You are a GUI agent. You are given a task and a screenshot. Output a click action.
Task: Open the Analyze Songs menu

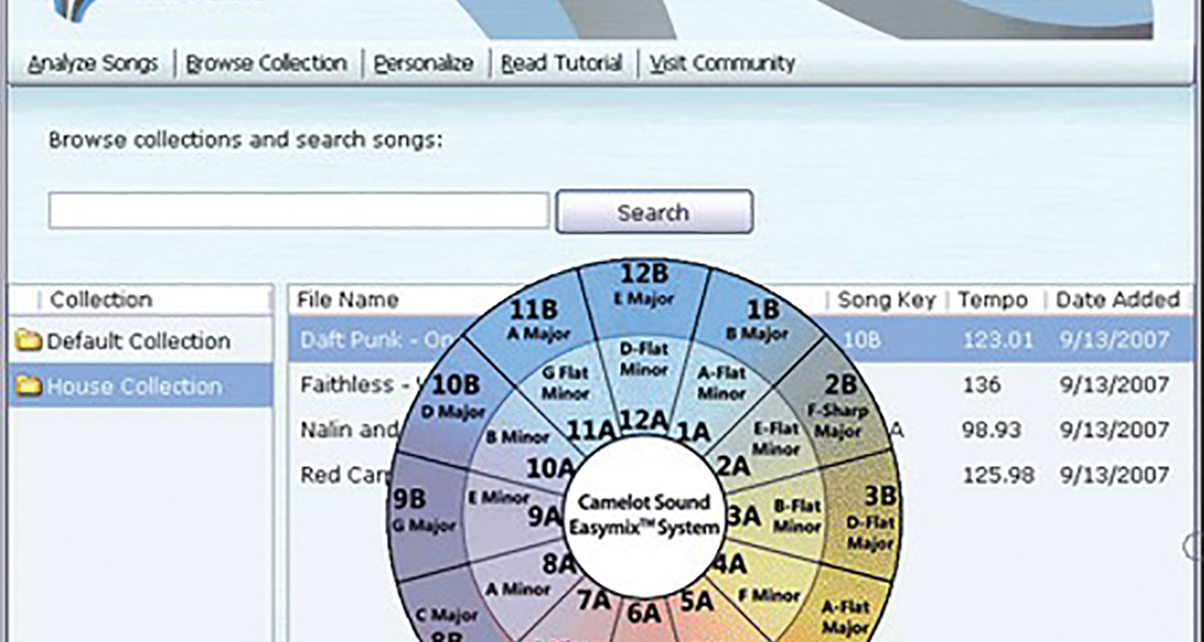click(92, 63)
